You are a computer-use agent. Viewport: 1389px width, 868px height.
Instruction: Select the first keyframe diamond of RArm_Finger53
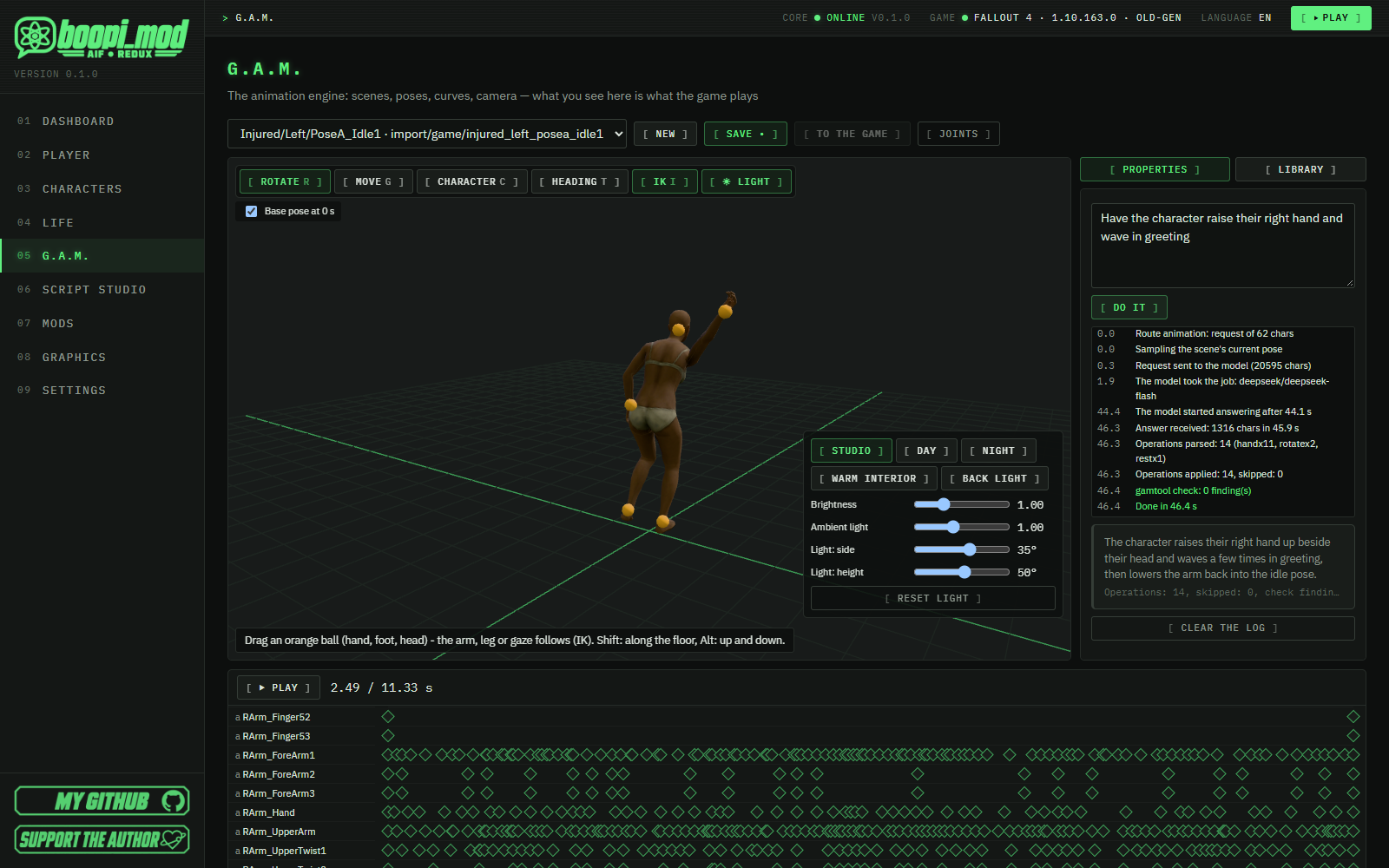pyautogui.click(x=388, y=735)
